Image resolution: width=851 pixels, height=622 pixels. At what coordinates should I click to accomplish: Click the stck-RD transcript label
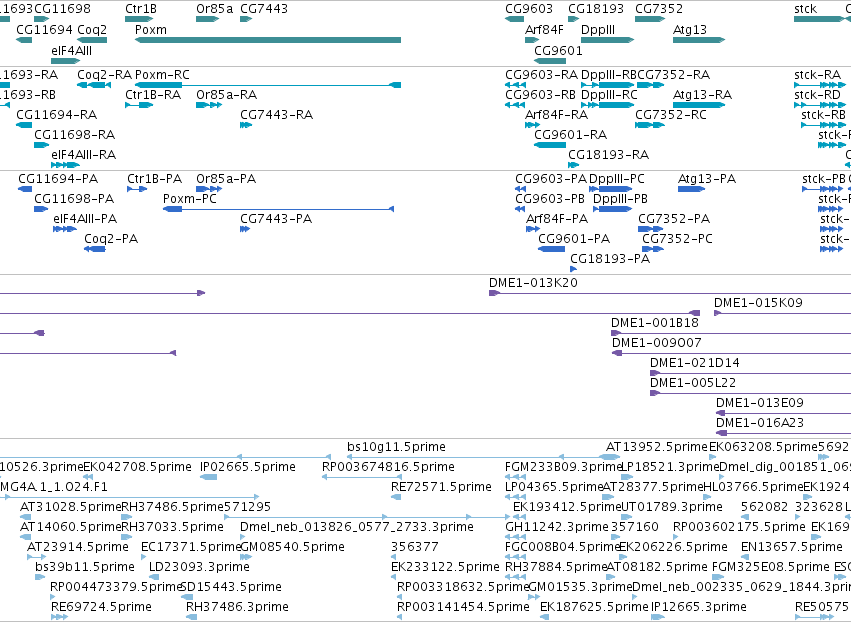[817, 94]
